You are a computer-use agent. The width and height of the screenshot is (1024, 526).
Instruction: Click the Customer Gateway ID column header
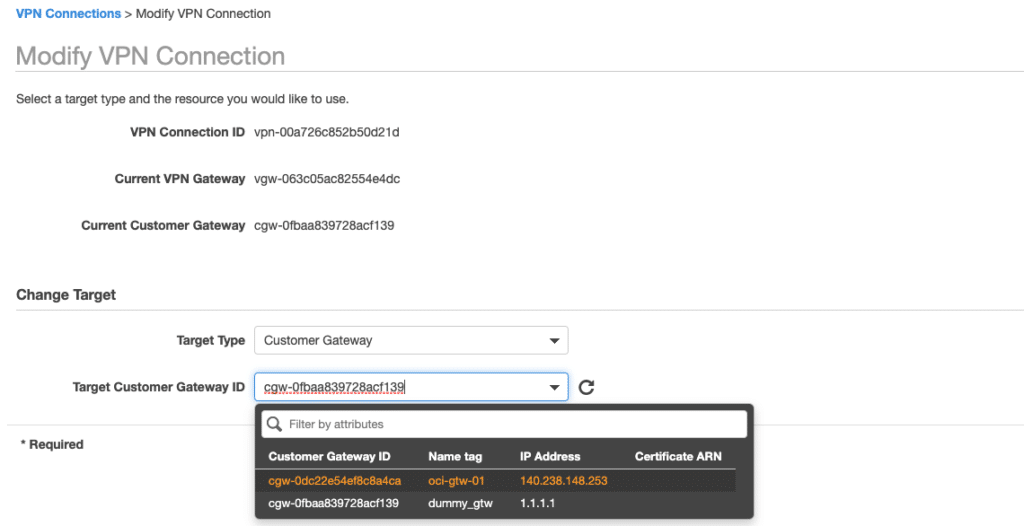(329, 457)
